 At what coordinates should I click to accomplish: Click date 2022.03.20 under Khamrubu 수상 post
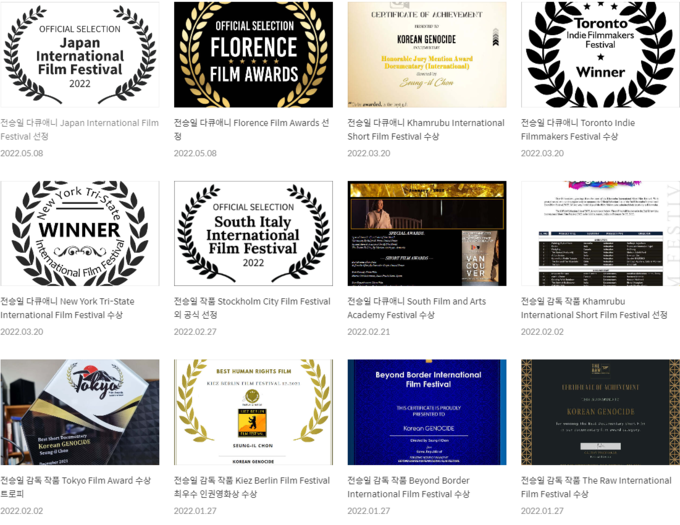coord(369,153)
